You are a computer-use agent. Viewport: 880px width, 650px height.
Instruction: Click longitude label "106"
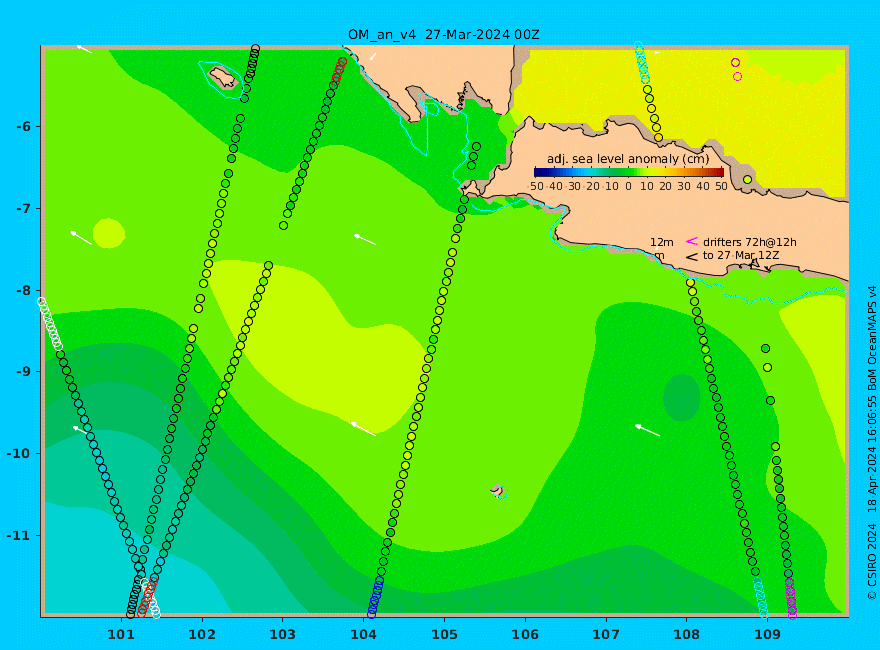525,635
